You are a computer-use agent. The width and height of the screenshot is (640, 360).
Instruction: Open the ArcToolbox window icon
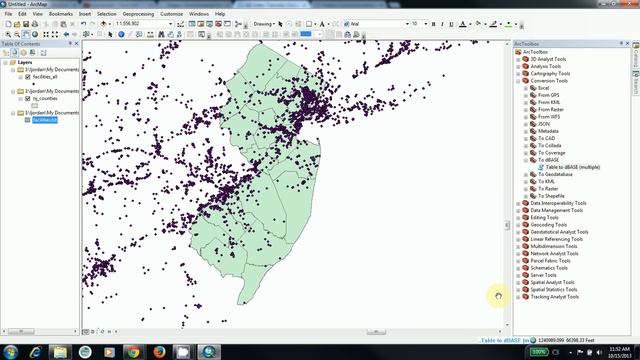218,24
